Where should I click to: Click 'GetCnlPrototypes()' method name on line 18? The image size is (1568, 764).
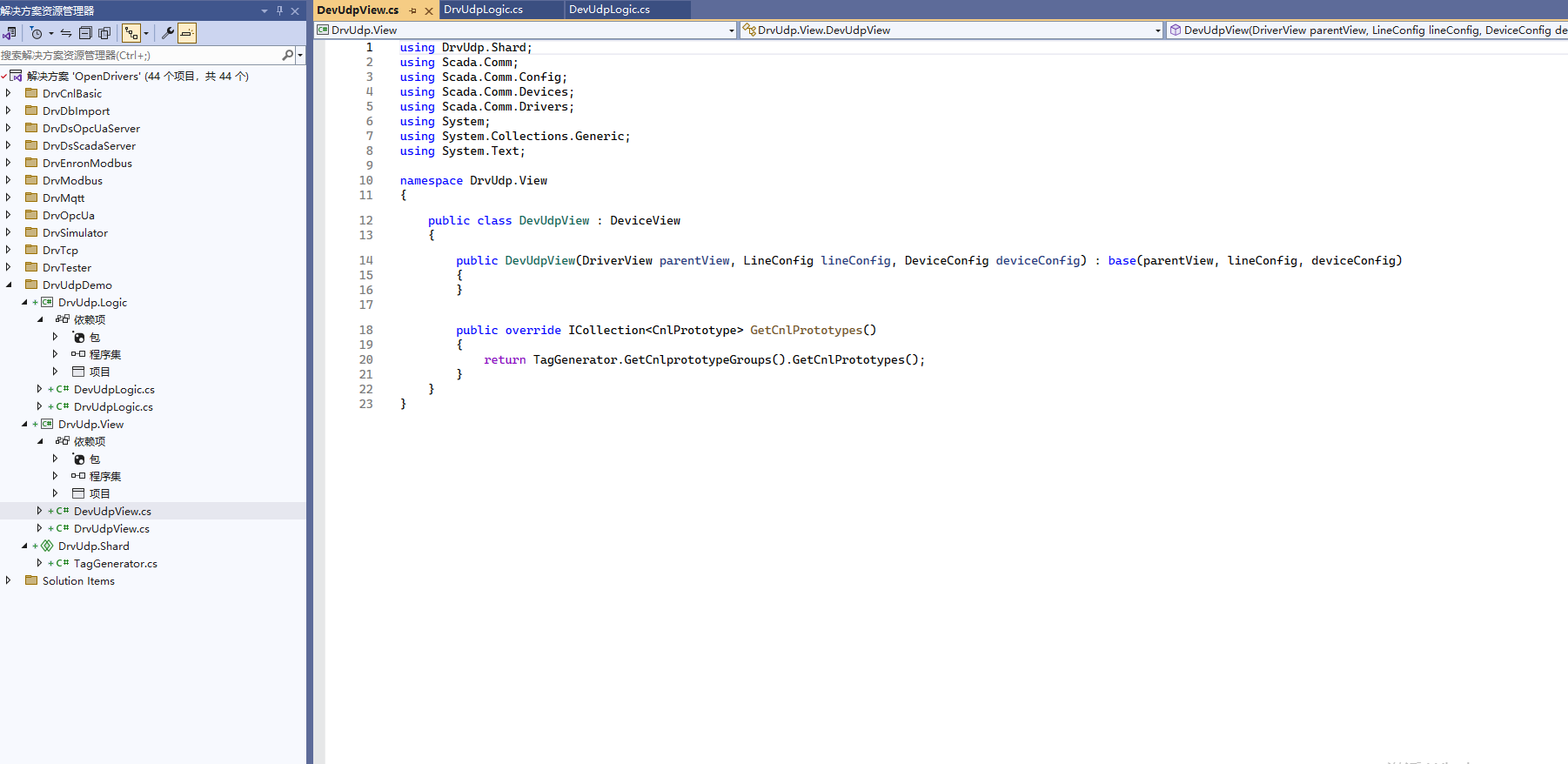point(813,331)
